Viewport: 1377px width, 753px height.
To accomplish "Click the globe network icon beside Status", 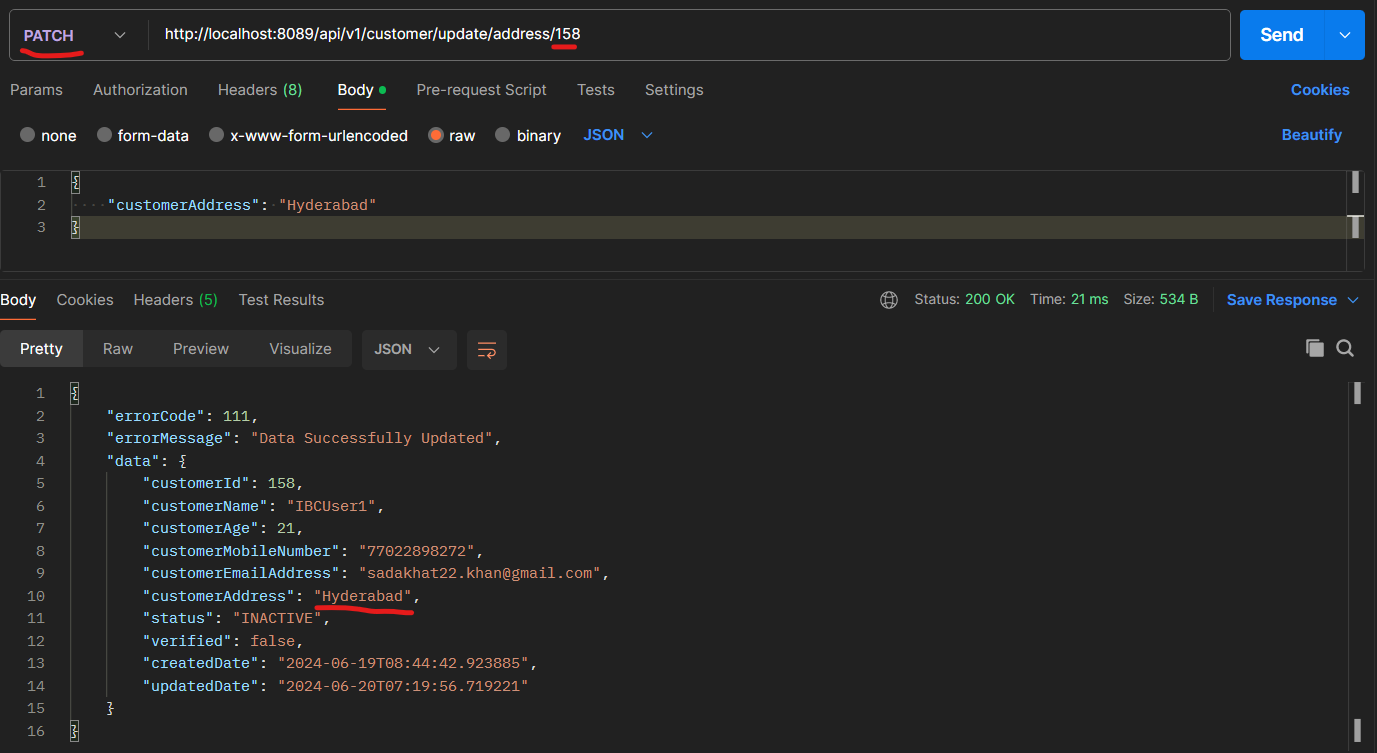I will [888, 300].
